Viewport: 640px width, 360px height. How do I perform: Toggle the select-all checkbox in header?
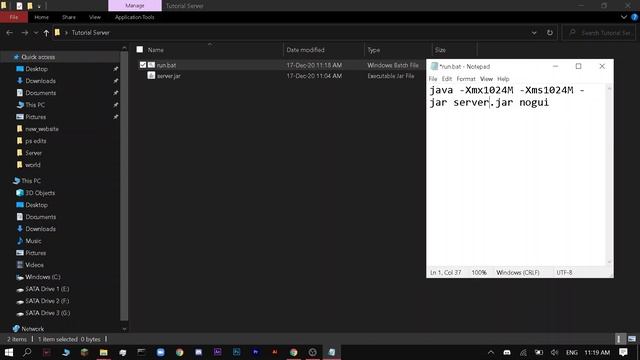[140, 49]
